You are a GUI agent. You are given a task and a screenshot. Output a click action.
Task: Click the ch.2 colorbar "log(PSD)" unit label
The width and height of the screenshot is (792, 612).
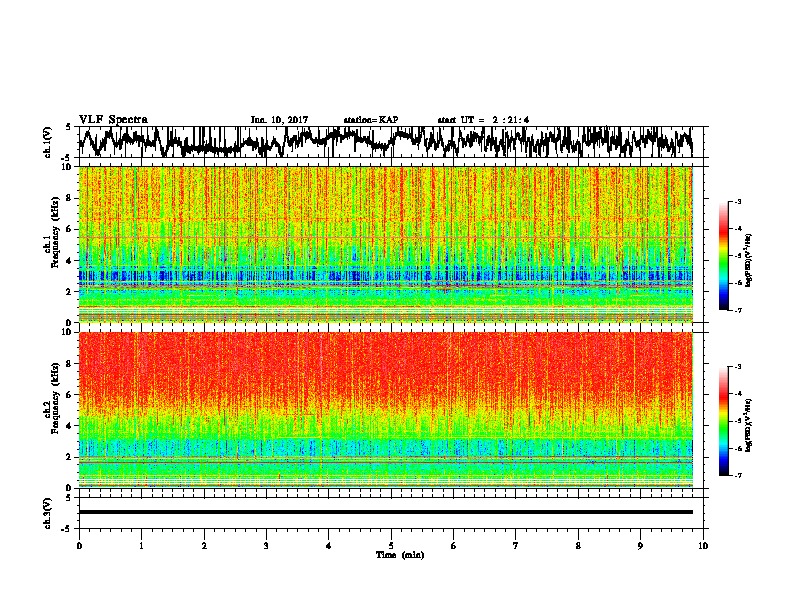tap(749, 425)
